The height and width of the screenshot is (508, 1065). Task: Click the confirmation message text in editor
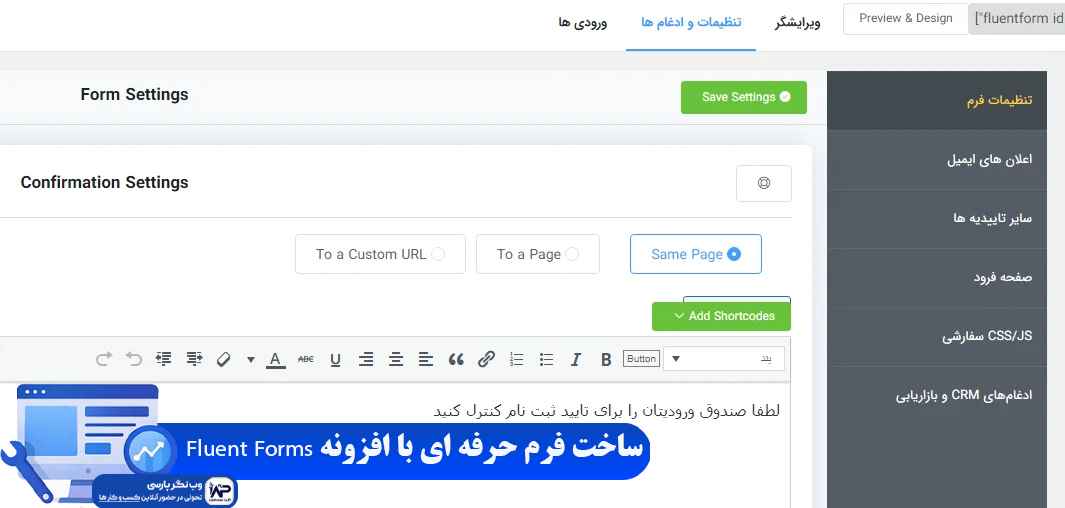click(x=607, y=411)
